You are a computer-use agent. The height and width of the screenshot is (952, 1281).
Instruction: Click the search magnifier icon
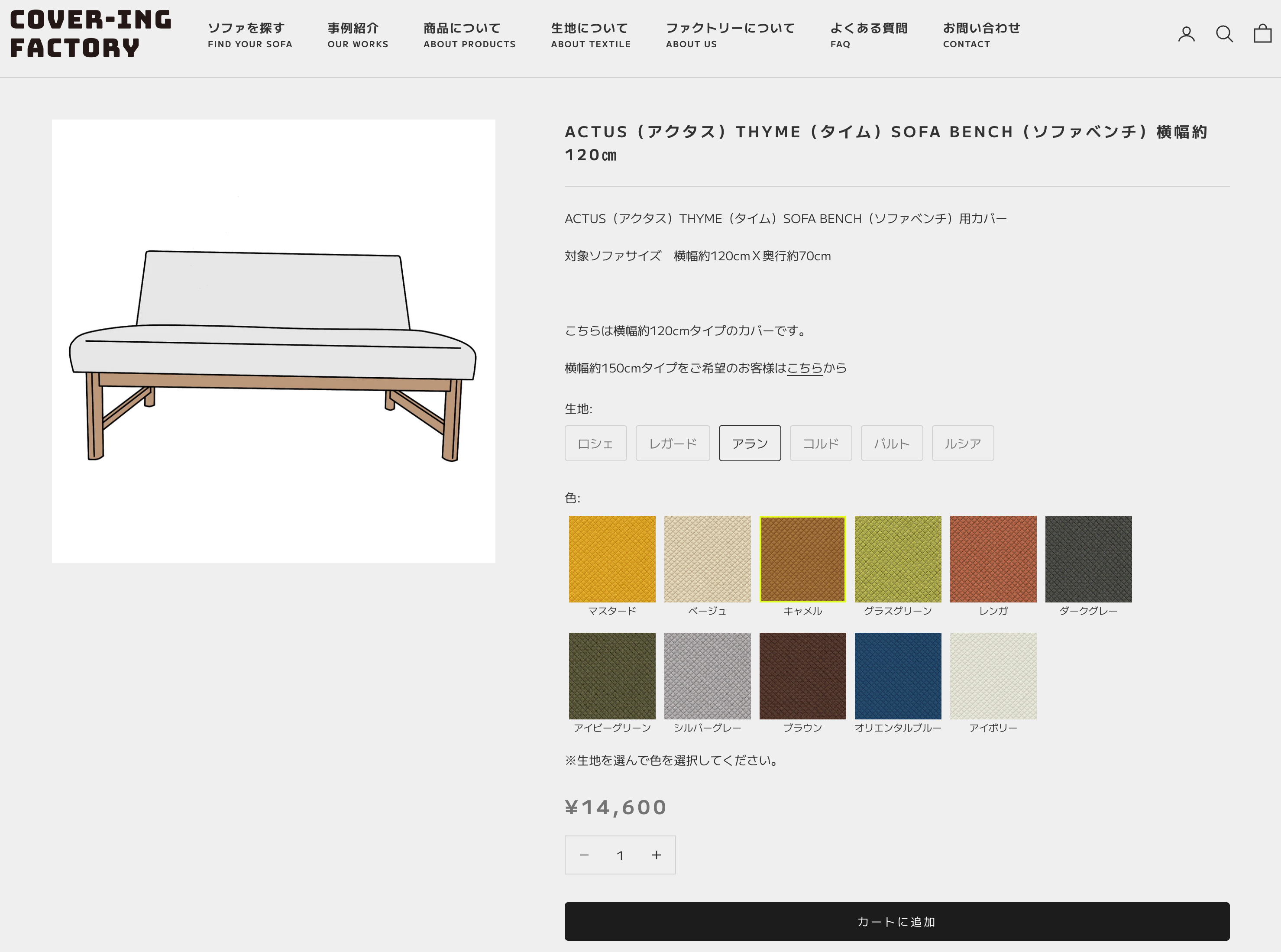(x=1224, y=35)
